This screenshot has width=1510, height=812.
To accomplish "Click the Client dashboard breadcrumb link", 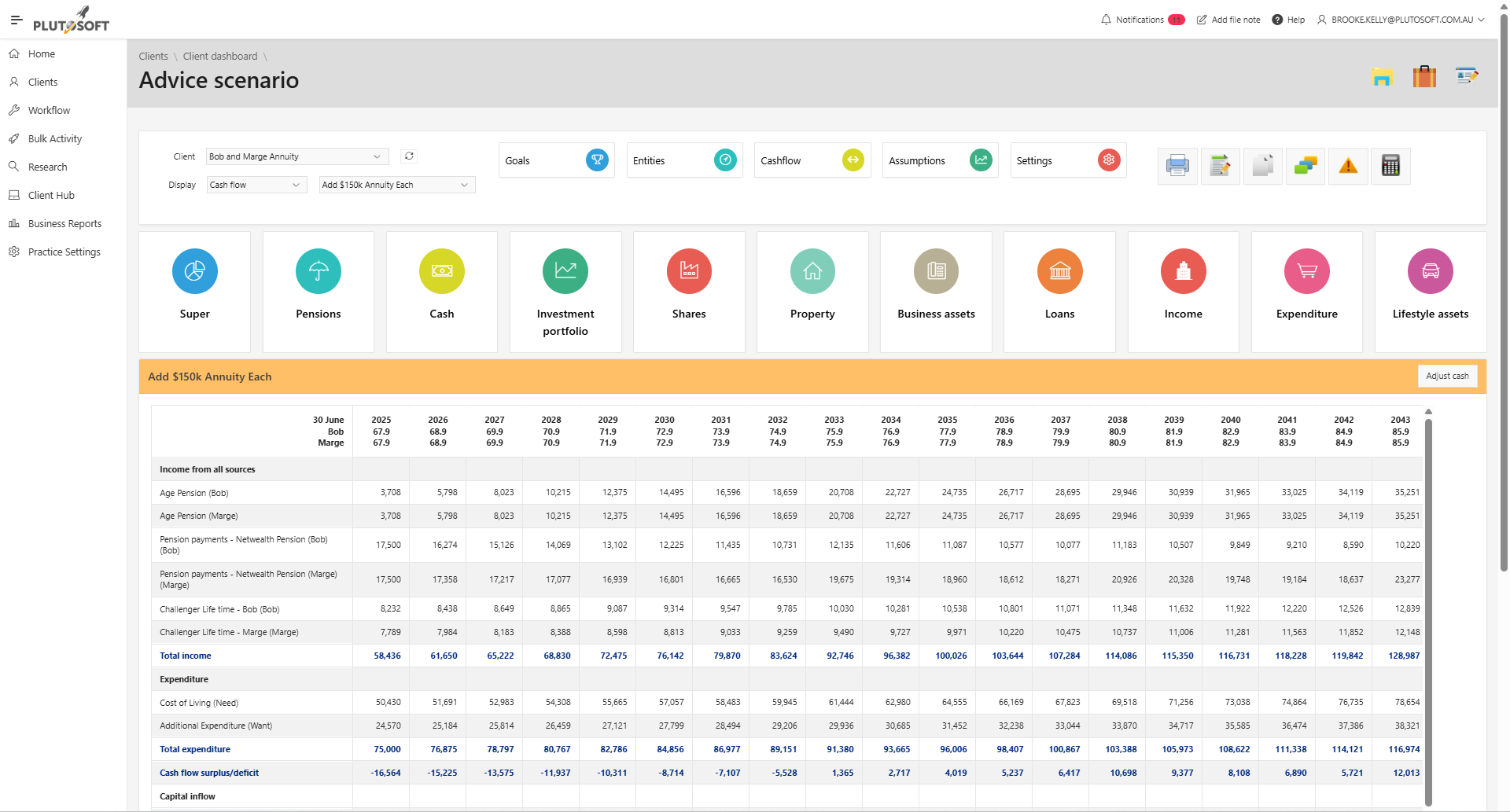I will point(220,57).
